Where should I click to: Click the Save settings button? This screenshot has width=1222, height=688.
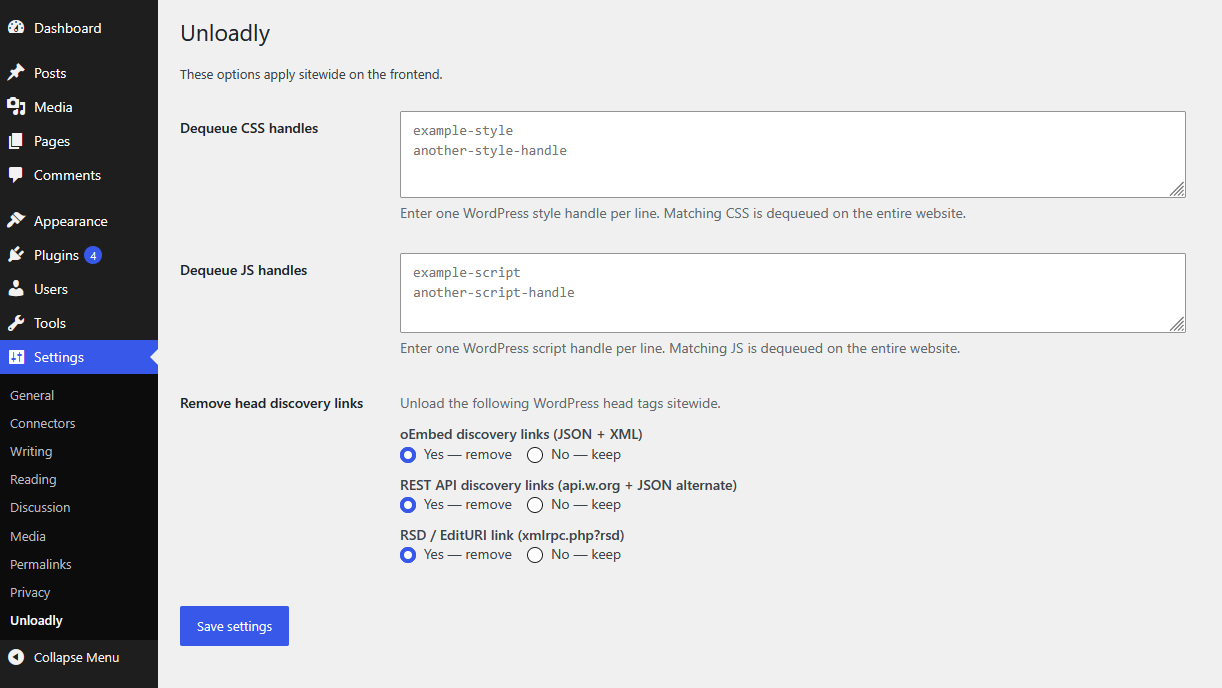234,626
